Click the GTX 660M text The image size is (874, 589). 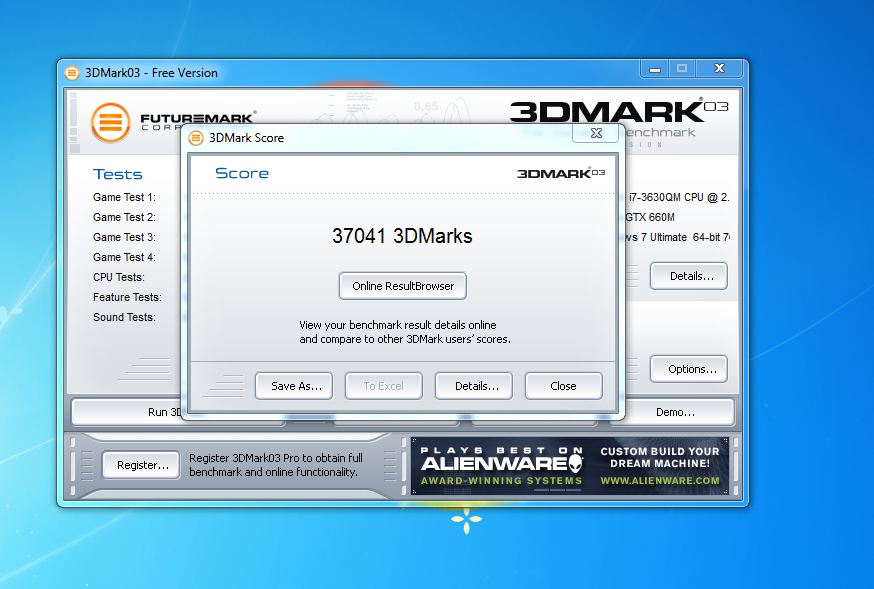(x=650, y=217)
